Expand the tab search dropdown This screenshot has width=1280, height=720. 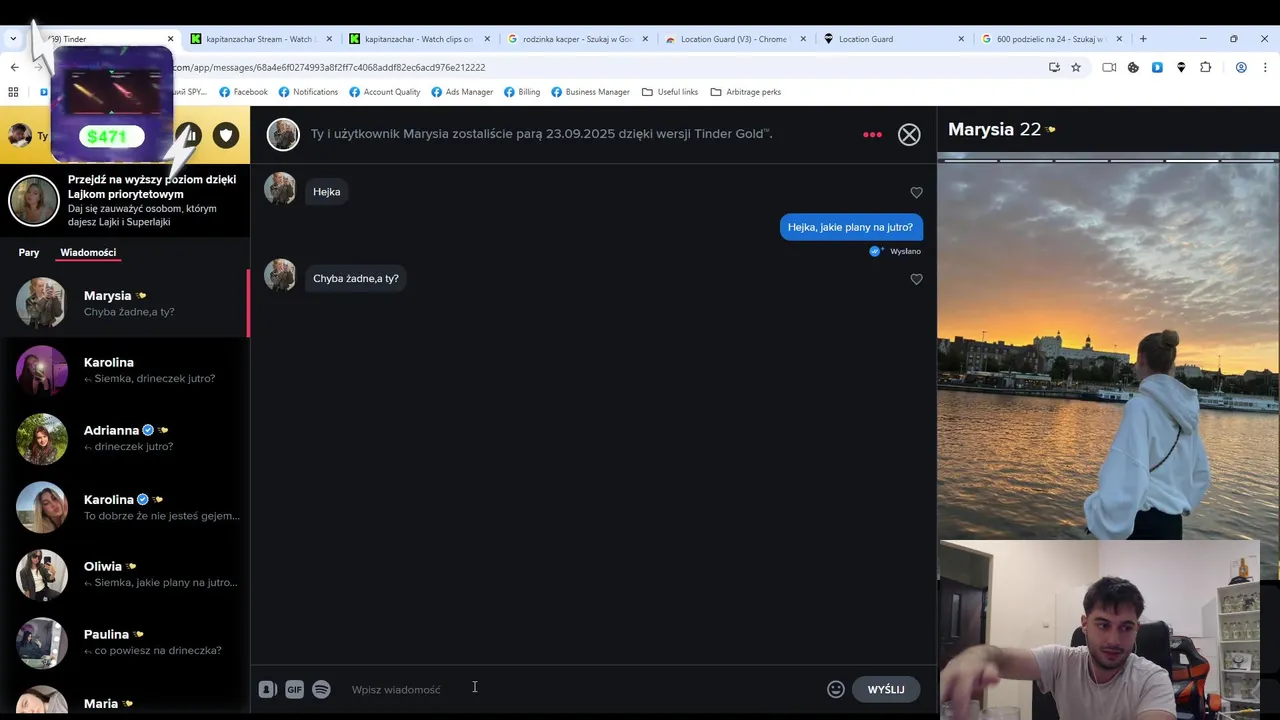pyautogui.click(x=13, y=39)
